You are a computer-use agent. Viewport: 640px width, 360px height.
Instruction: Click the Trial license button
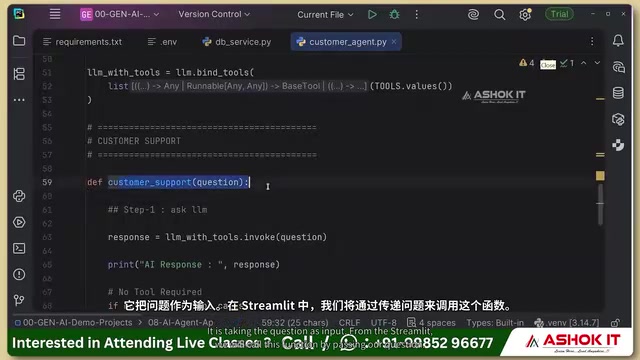(559, 14)
